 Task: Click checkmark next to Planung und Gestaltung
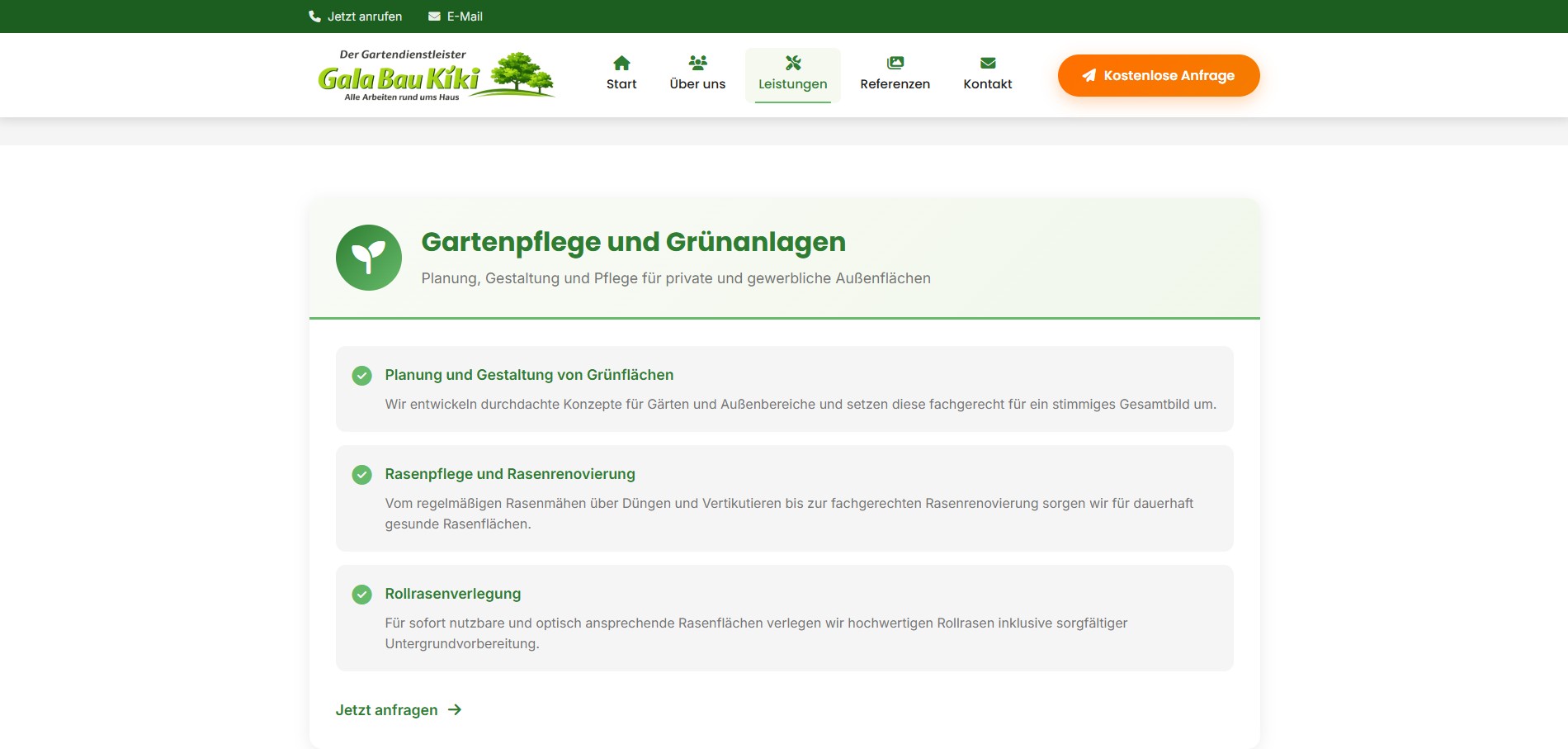361,376
